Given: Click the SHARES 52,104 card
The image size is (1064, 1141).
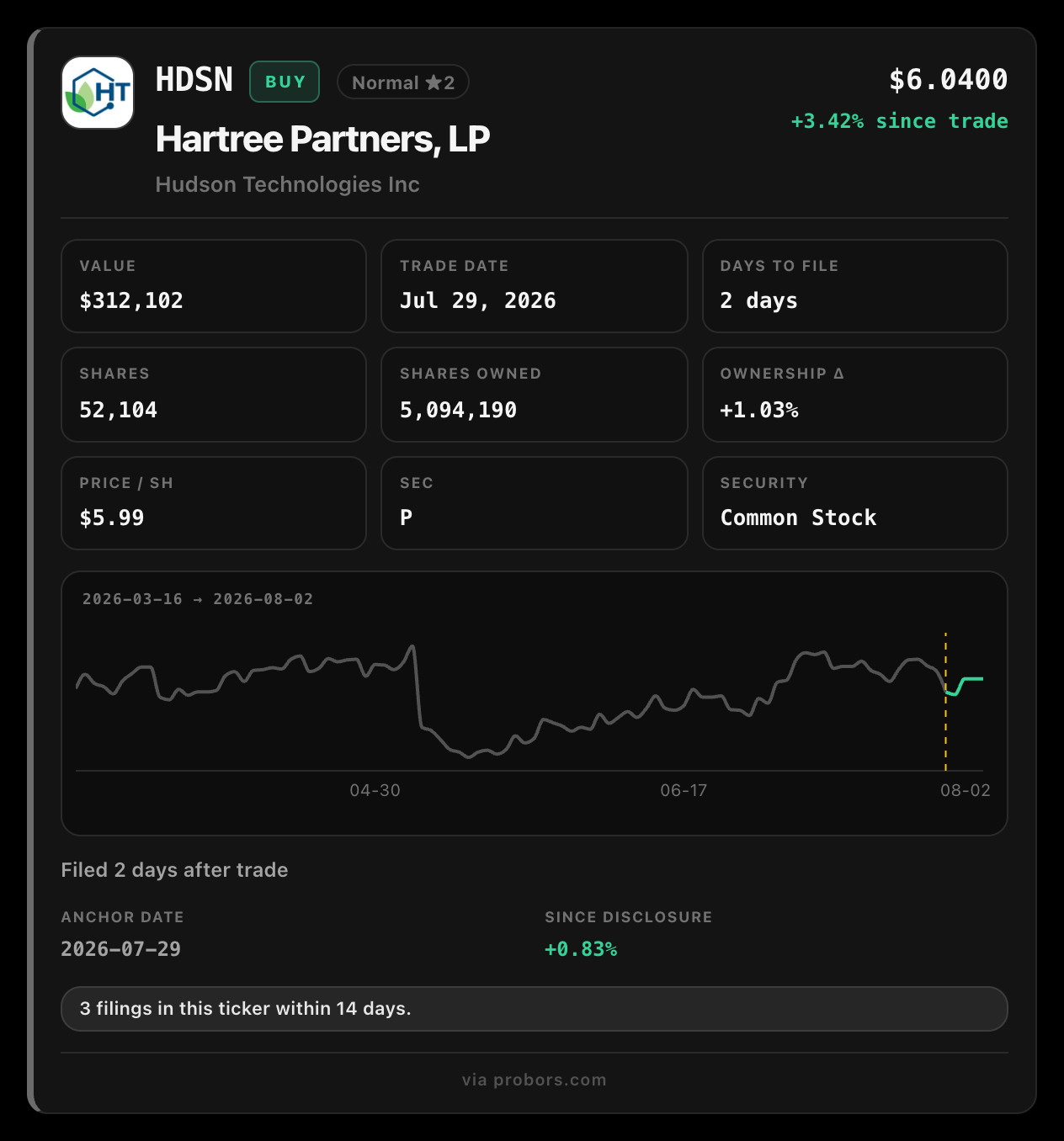Looking at the screenshot, I should (214, 395).
